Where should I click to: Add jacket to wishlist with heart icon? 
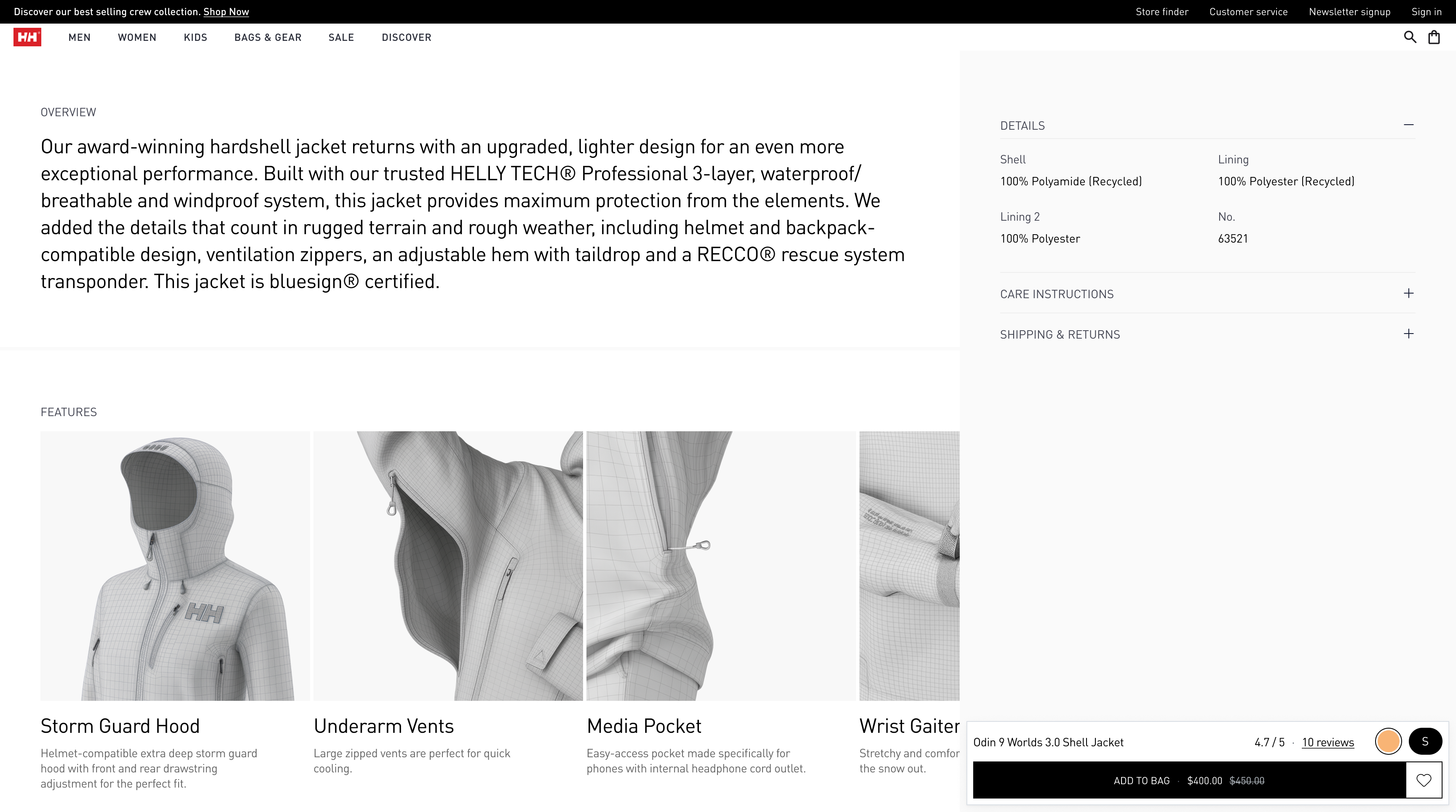click(x=1423, y=780)
